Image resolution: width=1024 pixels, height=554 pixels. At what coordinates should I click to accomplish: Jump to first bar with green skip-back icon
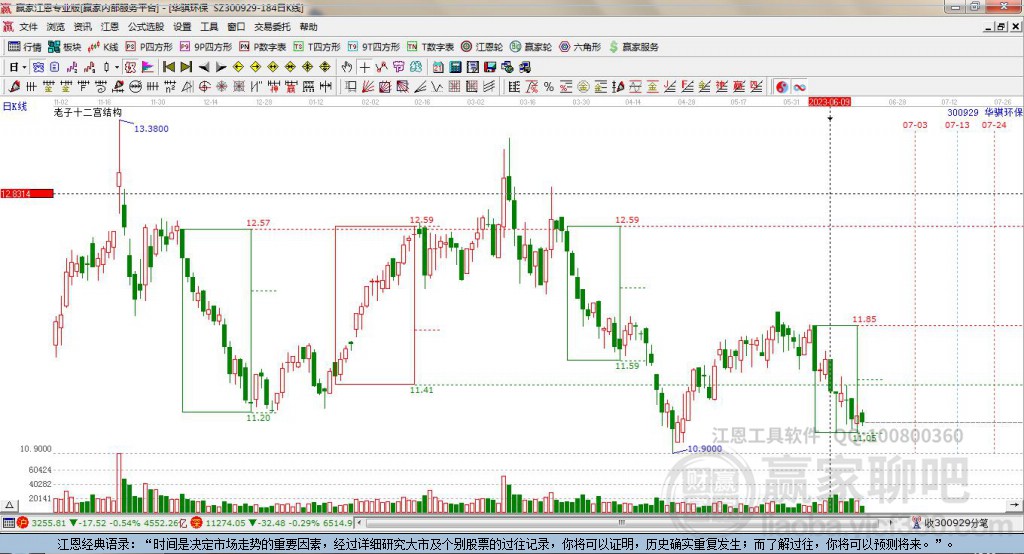[168, 67]
